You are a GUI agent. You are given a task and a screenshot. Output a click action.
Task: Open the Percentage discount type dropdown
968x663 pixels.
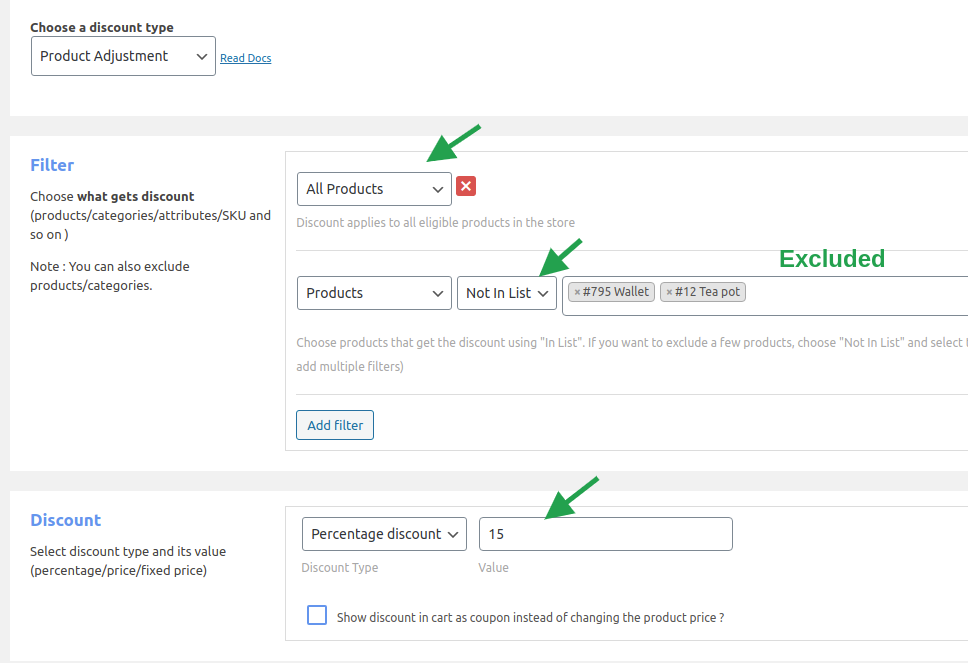click(384, 534)
